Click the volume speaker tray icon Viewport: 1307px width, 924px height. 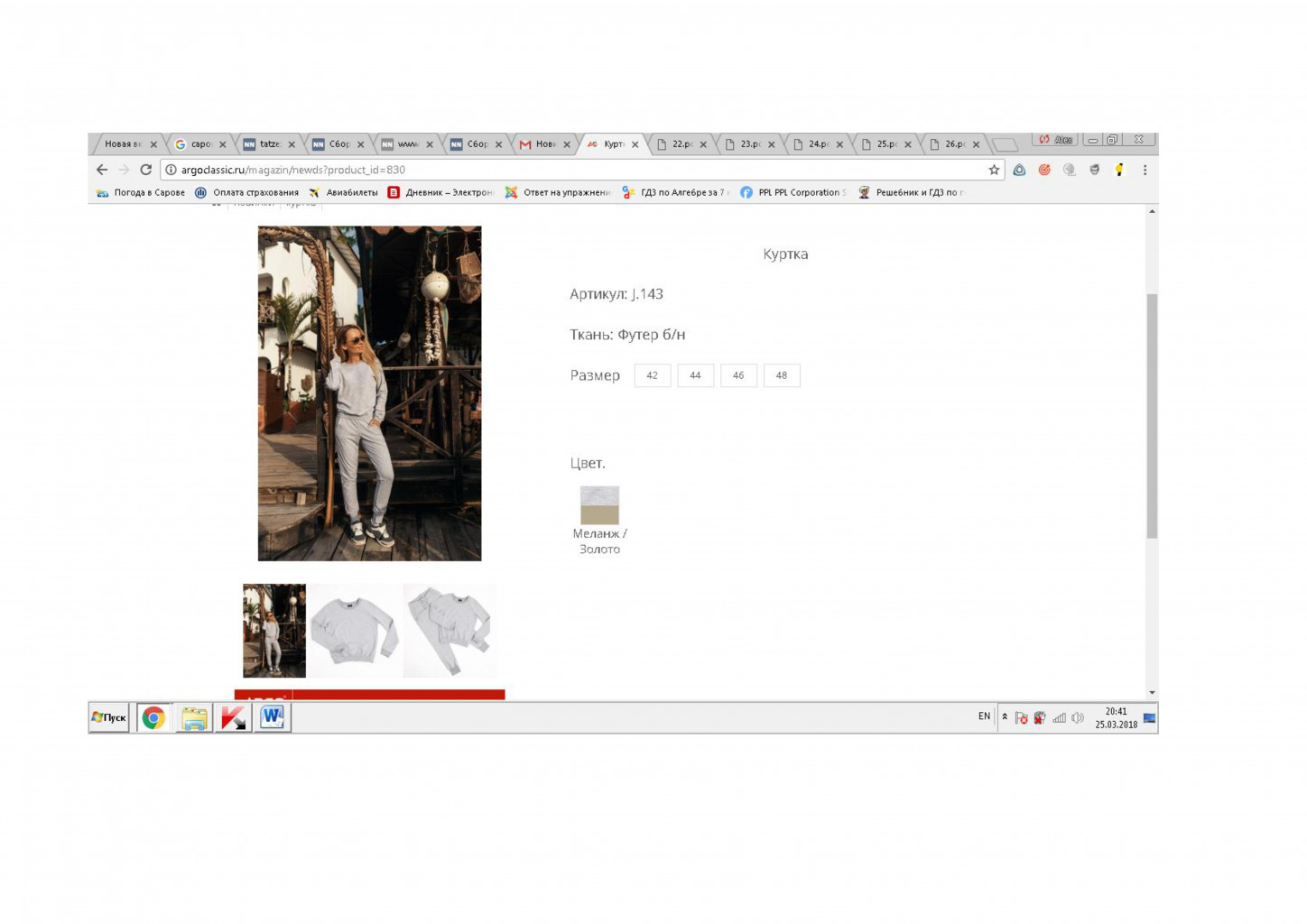1077,718
